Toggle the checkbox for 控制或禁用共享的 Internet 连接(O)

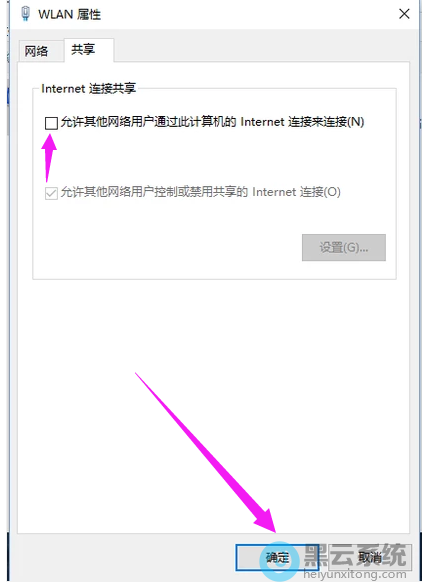click(x=51, y=193)
